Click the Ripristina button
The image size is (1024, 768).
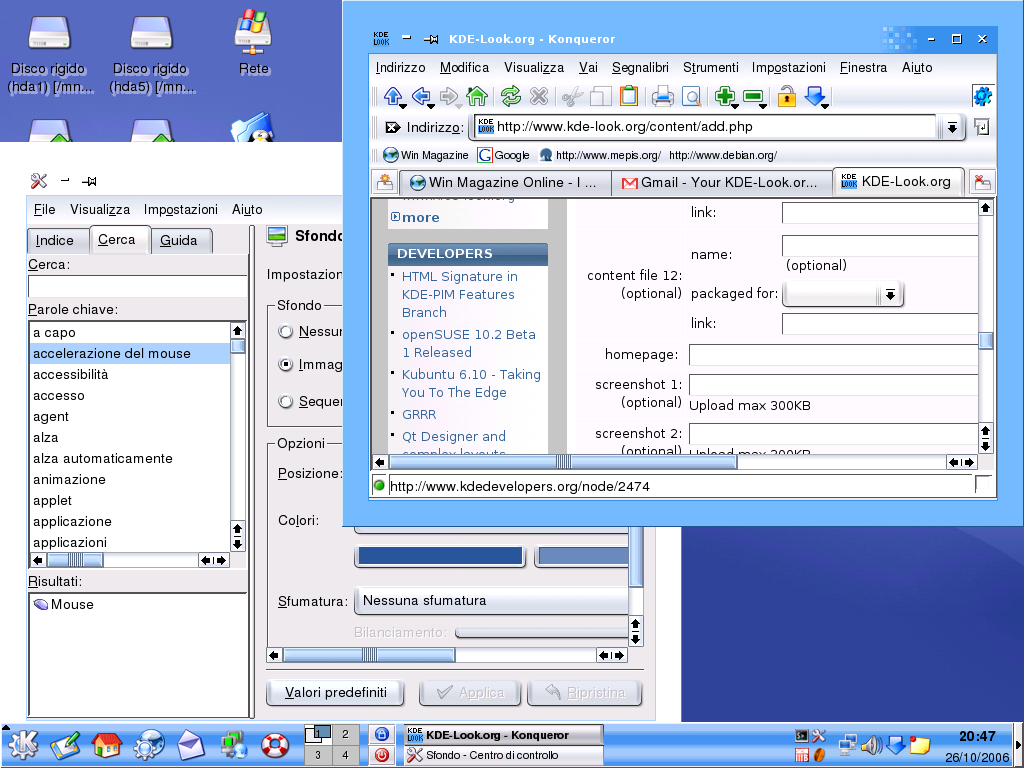(x=584, y=693)
